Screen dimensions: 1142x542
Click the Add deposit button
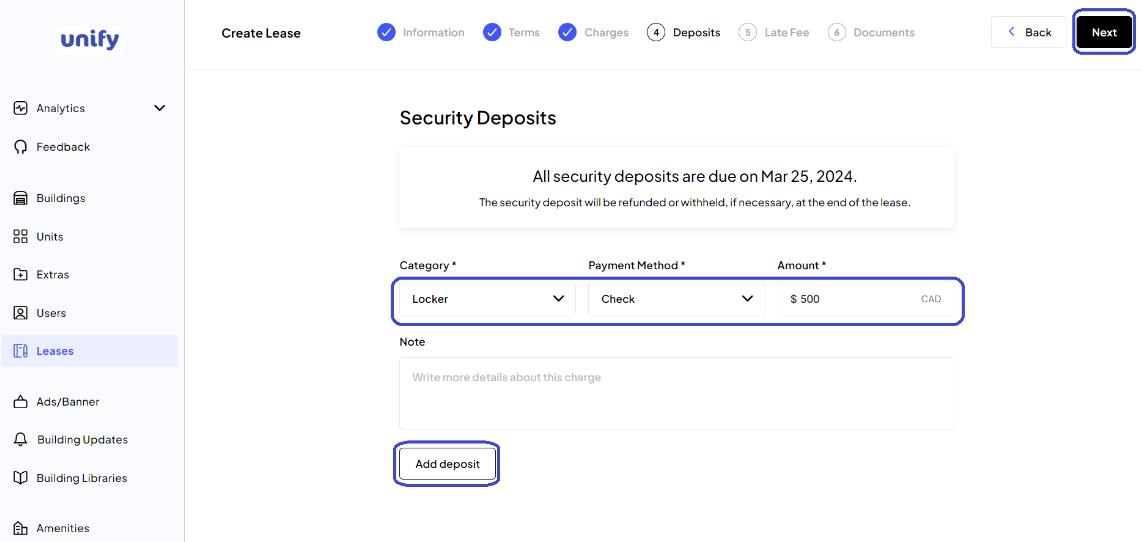(x=447, y=463)
